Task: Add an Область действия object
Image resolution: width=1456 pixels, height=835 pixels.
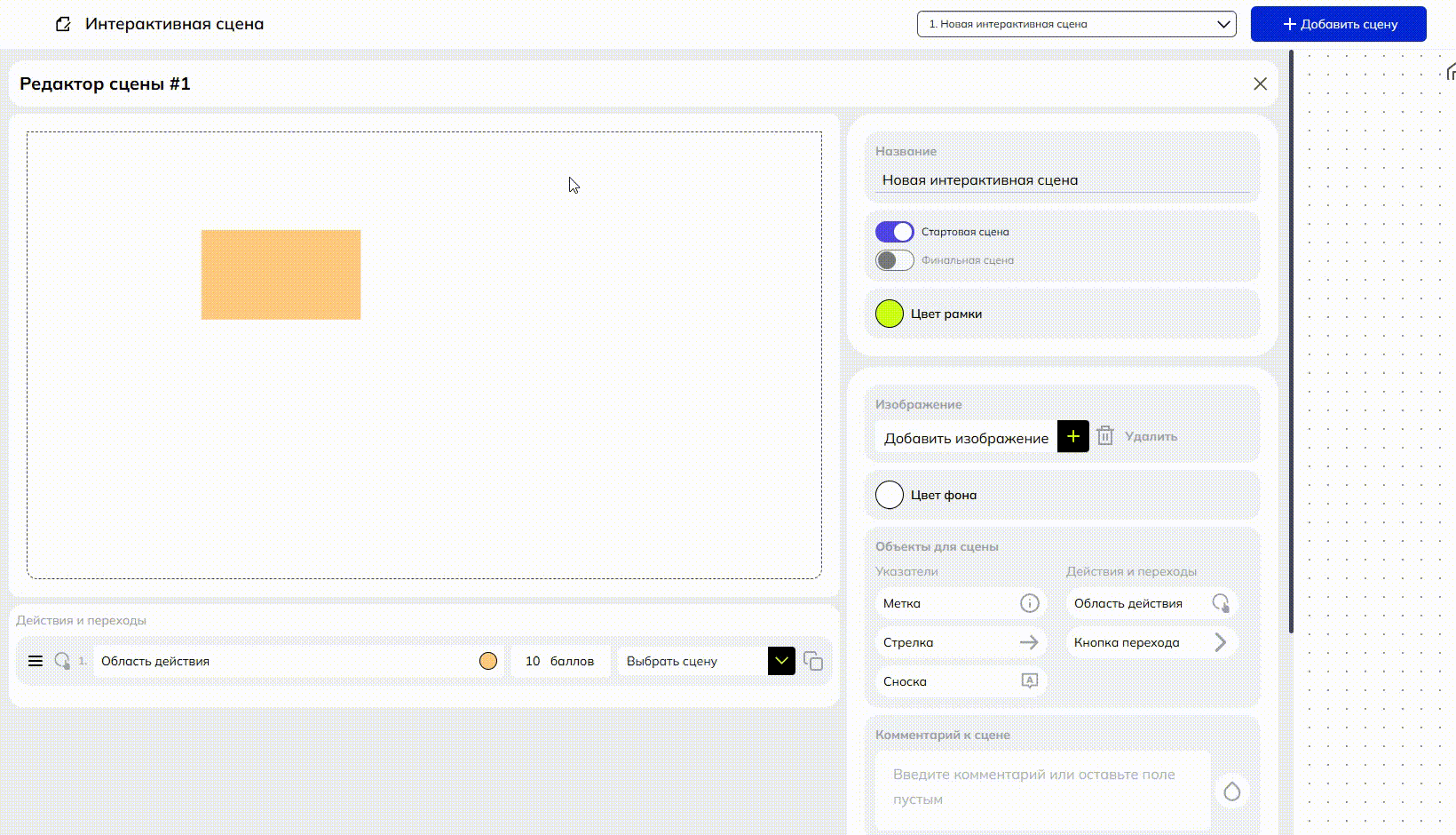Action: click(1151, 603)
